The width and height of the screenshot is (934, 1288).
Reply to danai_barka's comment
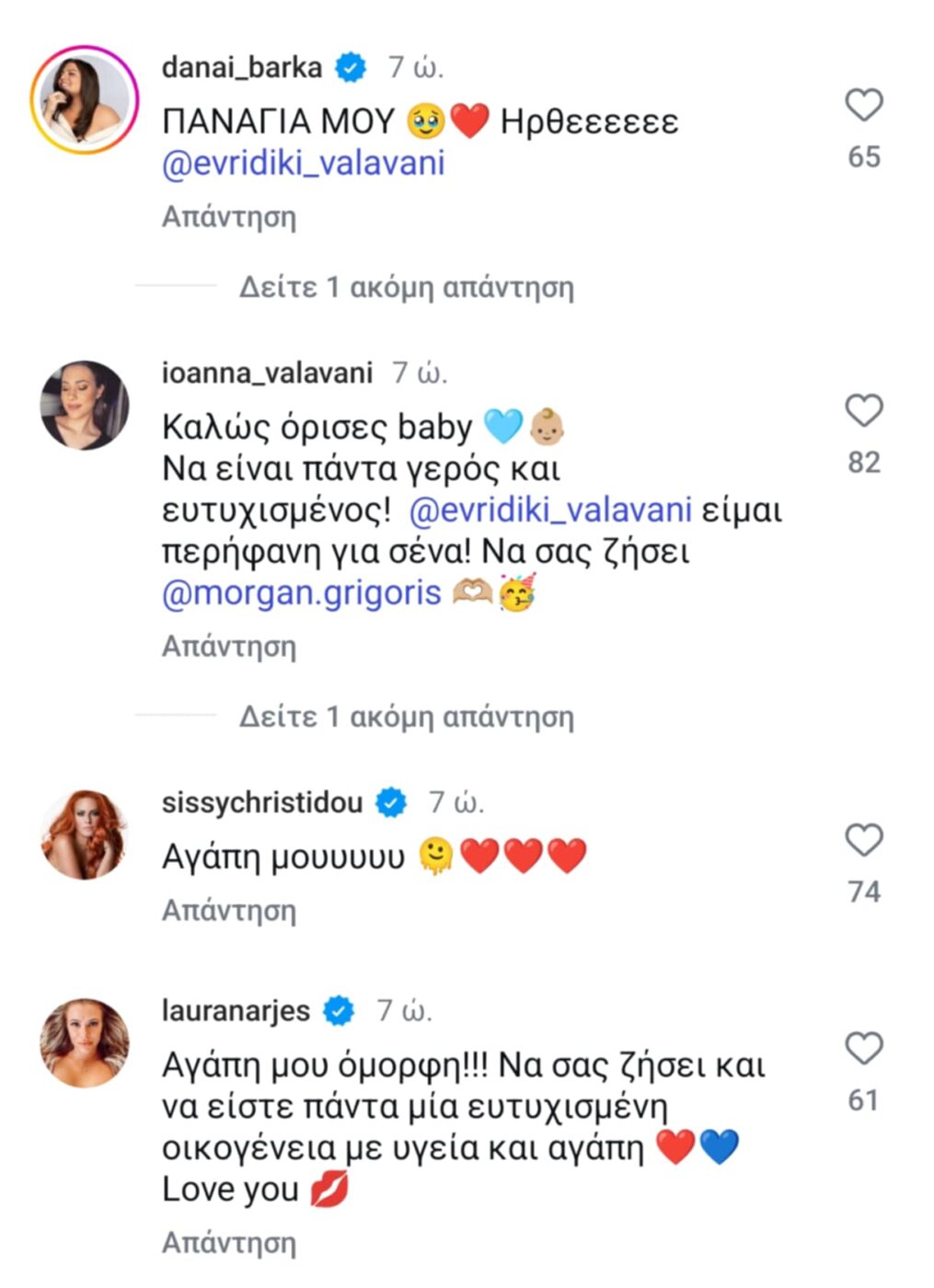click(229, 217)
